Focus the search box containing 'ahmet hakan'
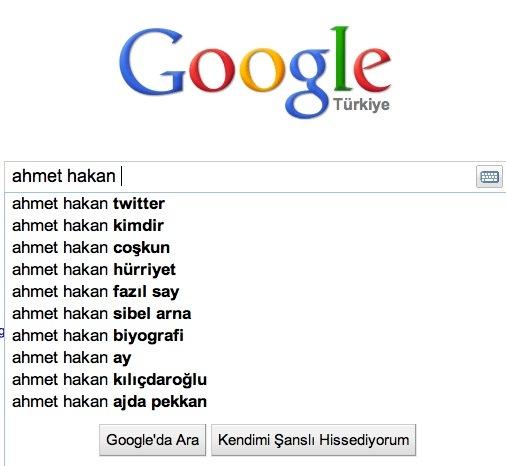The width and height of the screenshot is (506, 466). pos(240,176)
